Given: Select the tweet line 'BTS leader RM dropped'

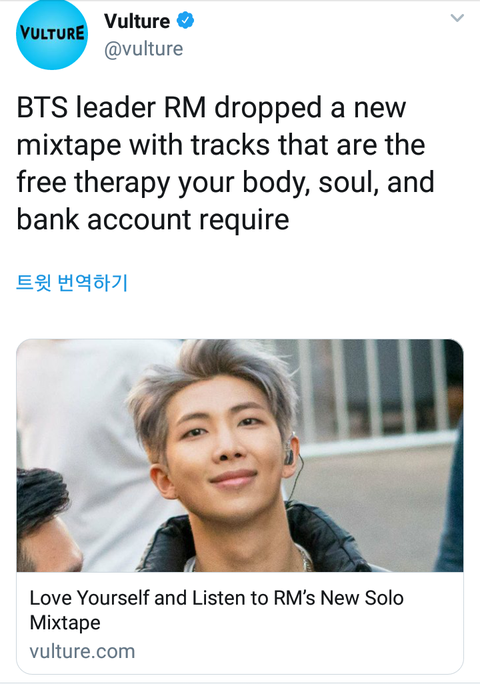Looking at the screenshot, I should click(211, 108).
